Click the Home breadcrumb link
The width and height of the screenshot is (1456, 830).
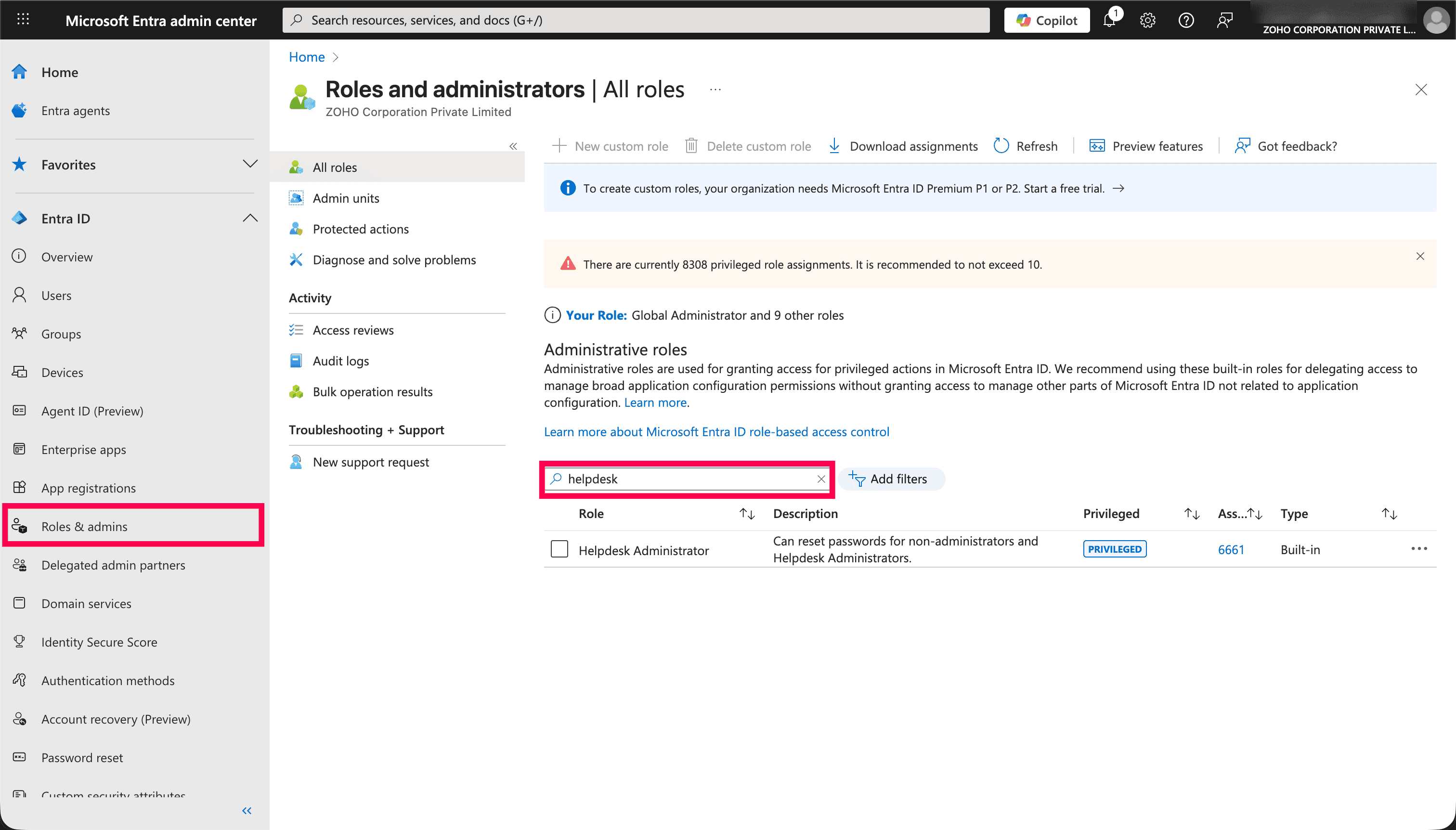(x=306, y=57)
